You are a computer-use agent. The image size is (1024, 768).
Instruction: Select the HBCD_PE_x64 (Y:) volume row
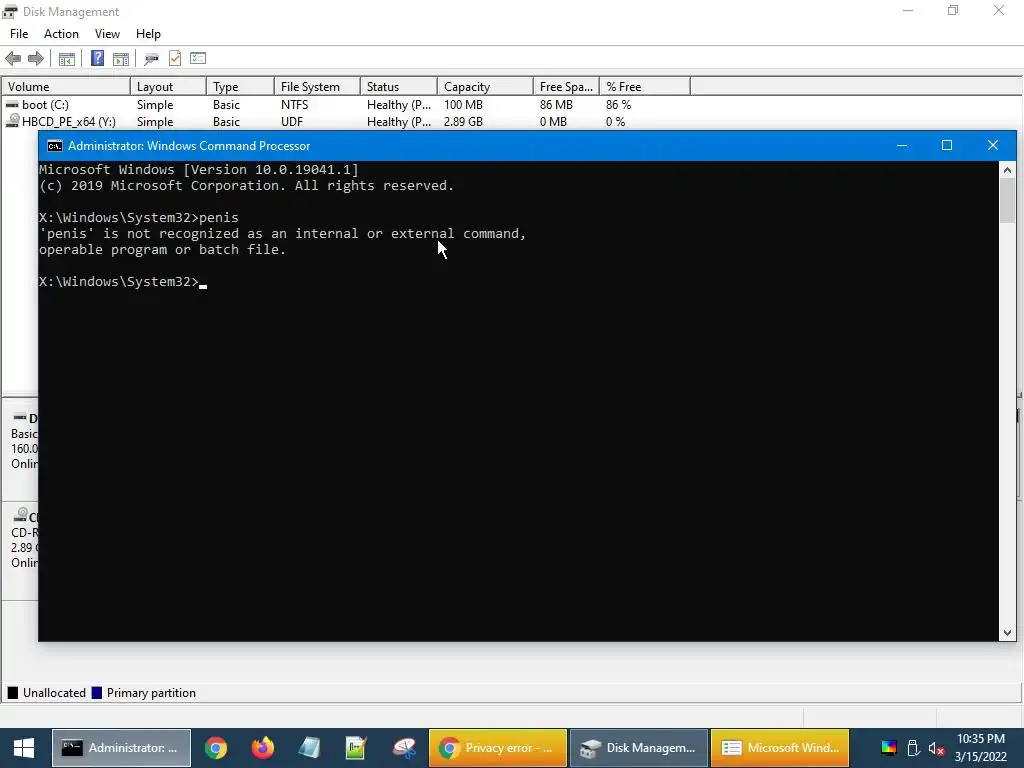[x=346, y=121]
